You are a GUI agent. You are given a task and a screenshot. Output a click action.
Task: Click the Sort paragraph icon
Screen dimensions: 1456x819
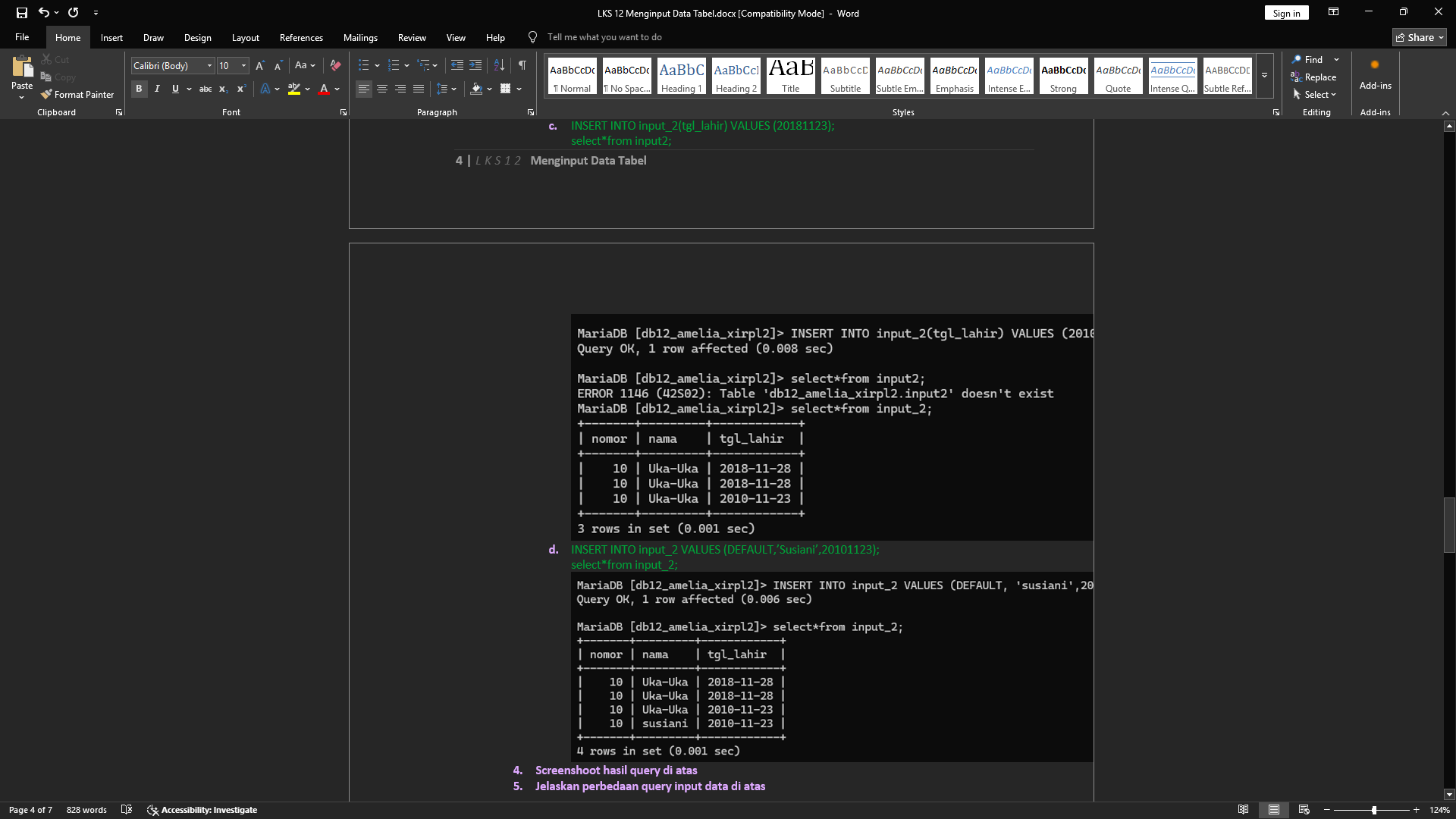(499, 66)
